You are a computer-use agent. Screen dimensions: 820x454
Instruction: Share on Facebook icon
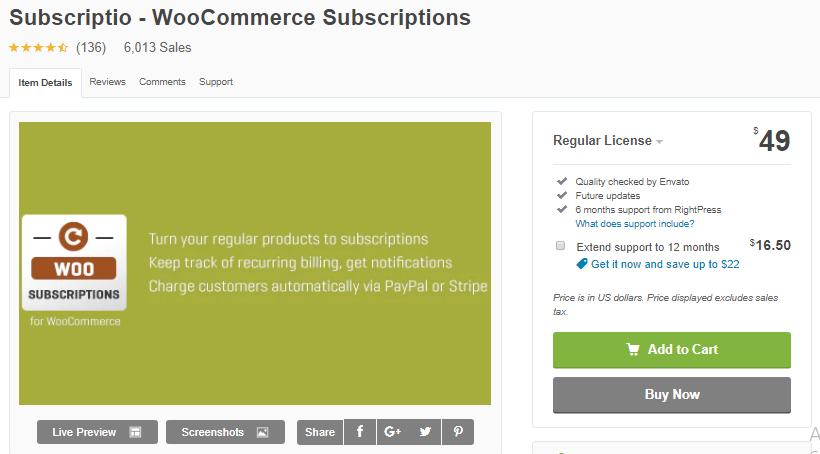(x=360, y=432)
